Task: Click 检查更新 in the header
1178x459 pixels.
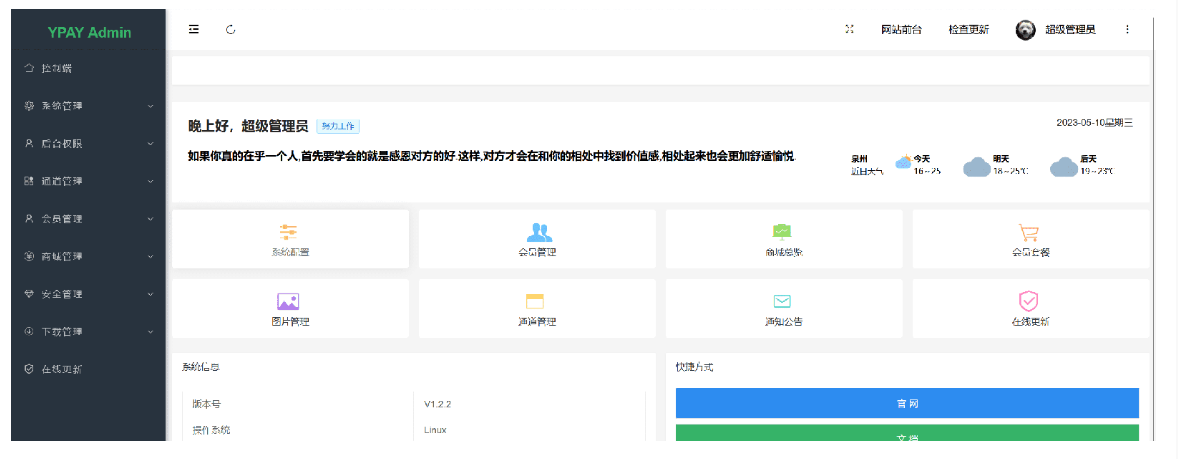Action: pos(968,30)
